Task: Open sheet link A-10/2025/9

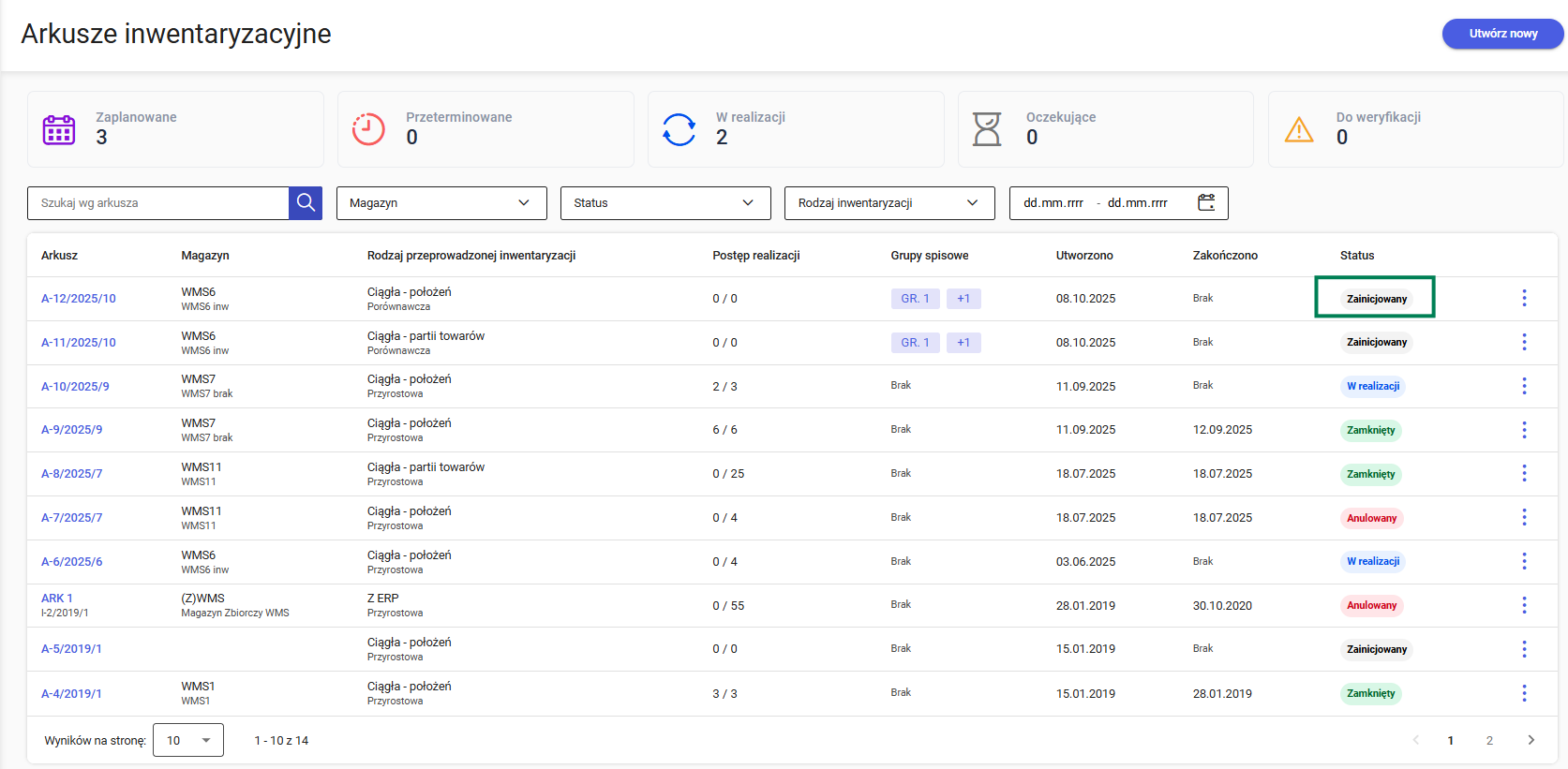Action: coord(75,387)
